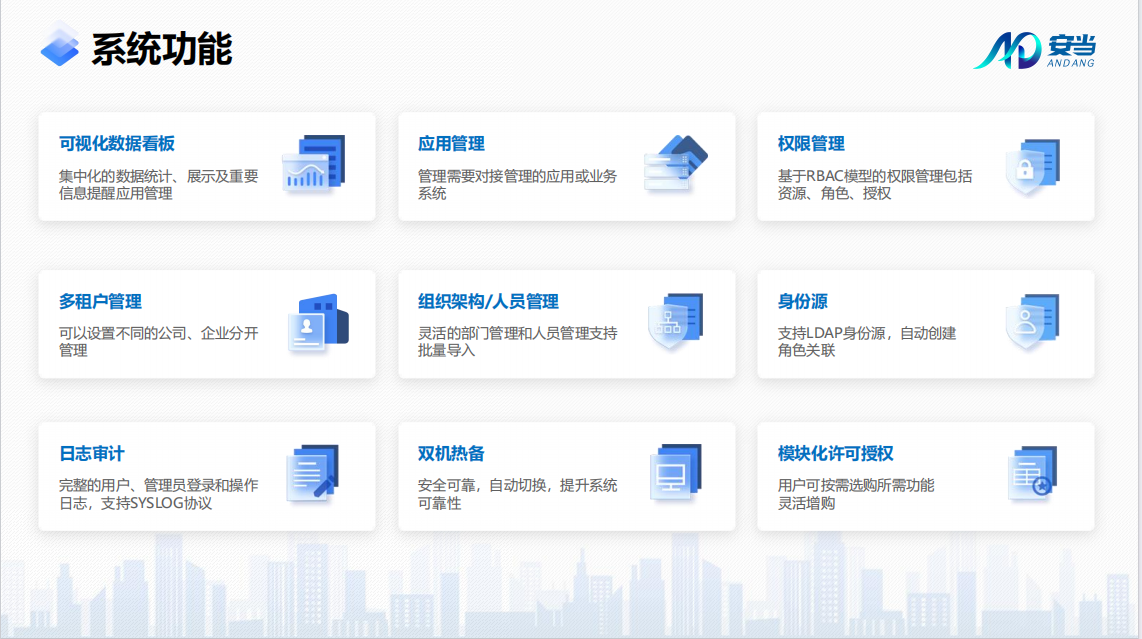Click description 灵活的部门管理和人员管理支持批量导入
Viewport: 1142px width, 639px height.
coord(517,342)
